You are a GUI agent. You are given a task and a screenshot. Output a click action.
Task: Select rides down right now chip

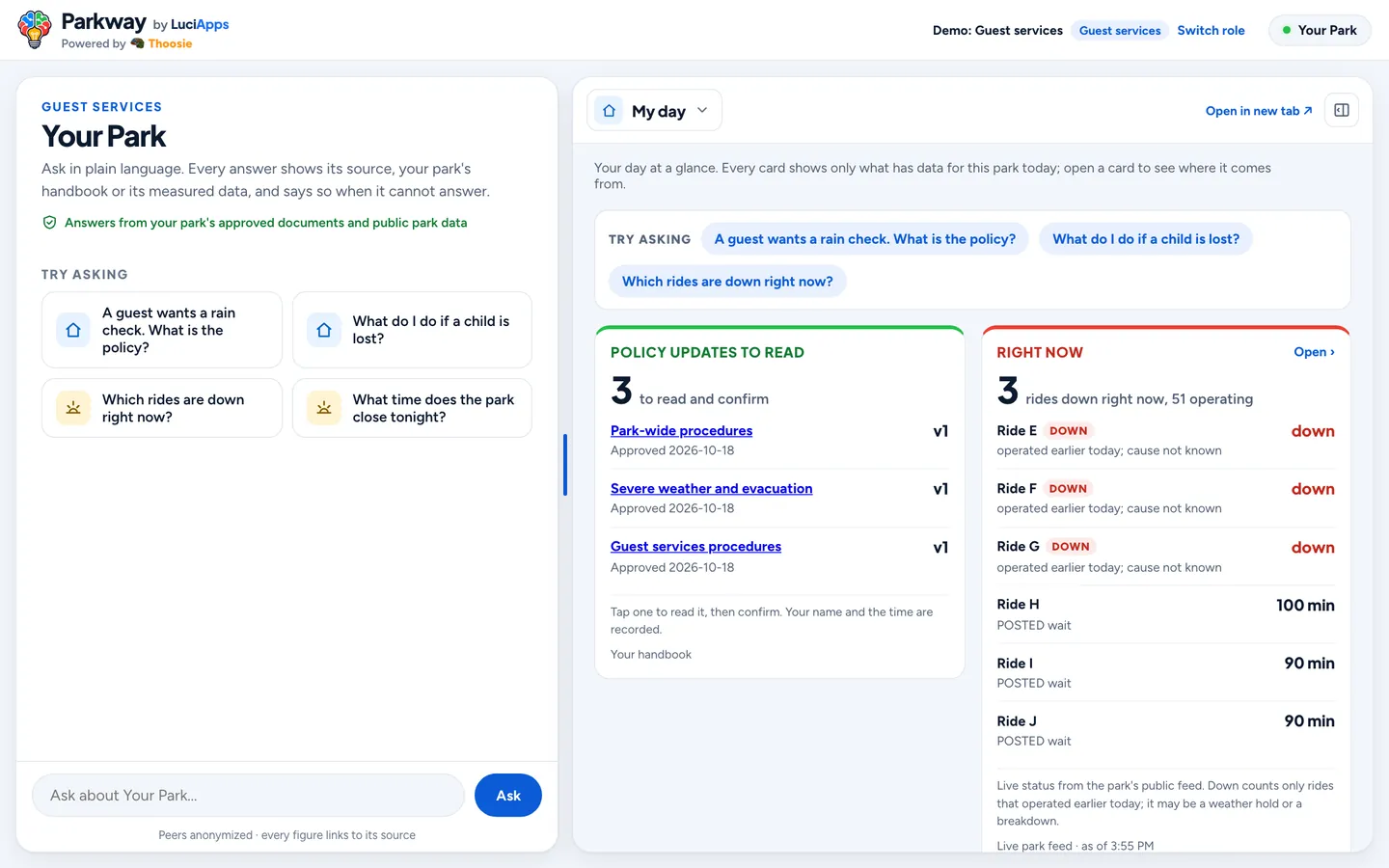point(727,282)
